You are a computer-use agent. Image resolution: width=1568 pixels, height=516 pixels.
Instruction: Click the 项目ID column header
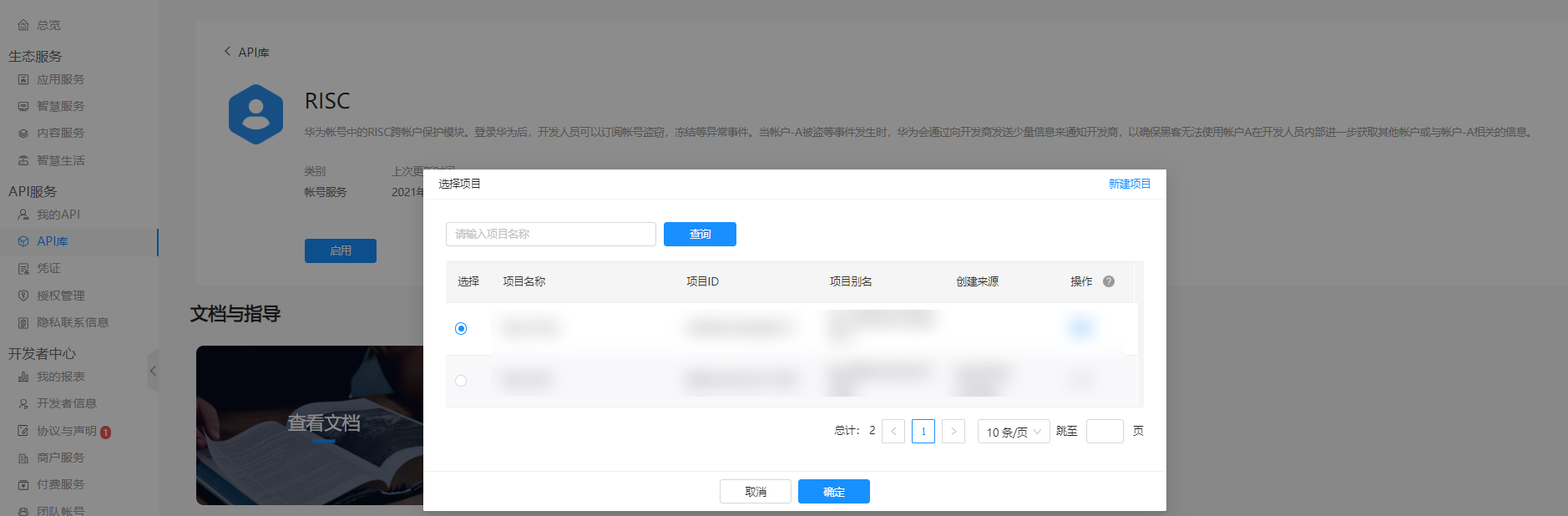tap(702, 281)
